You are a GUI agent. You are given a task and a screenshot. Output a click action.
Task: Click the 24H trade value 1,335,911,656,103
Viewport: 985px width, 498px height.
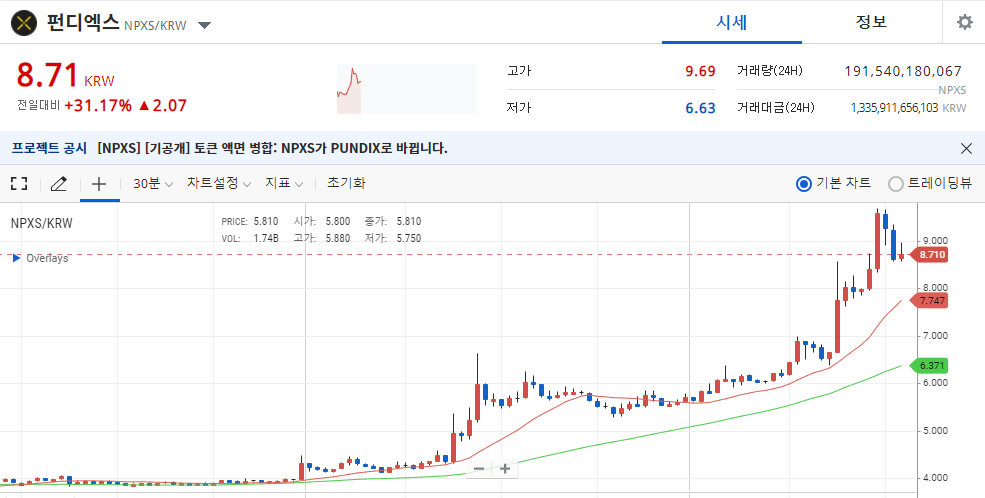pyautogui.click(x=895, y=108)
